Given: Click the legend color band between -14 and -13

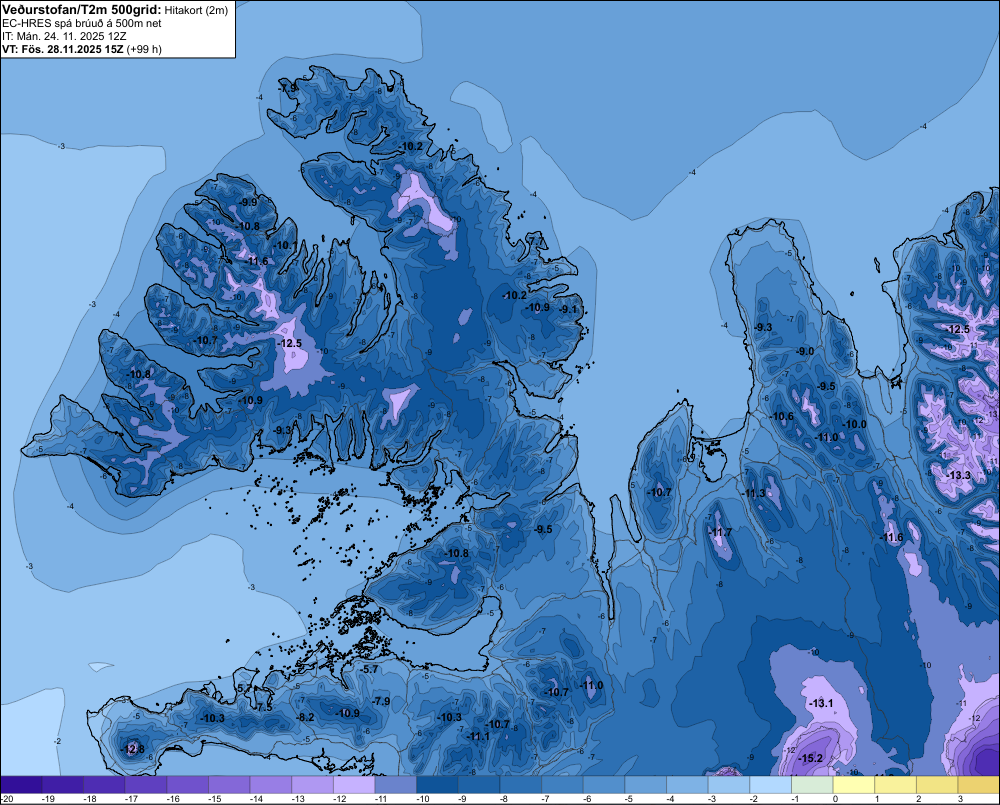Looking at the screenshot, I should click(x=271, y=785).
